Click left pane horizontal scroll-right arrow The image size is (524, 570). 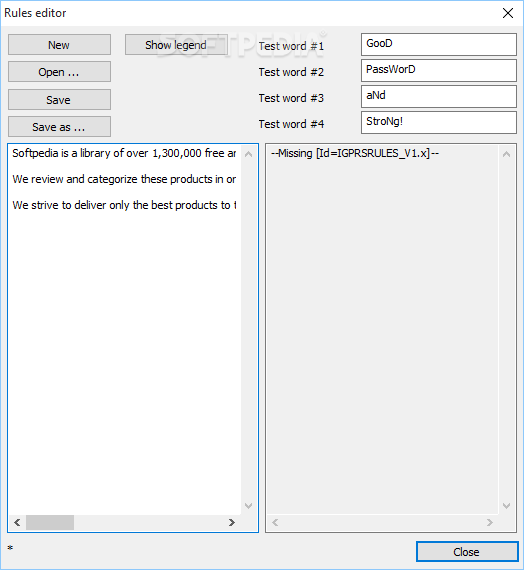tap(232, 522)
